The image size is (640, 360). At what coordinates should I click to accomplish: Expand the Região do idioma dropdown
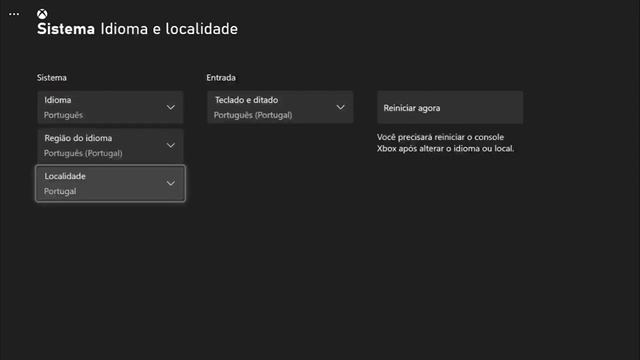click(110, 145)
